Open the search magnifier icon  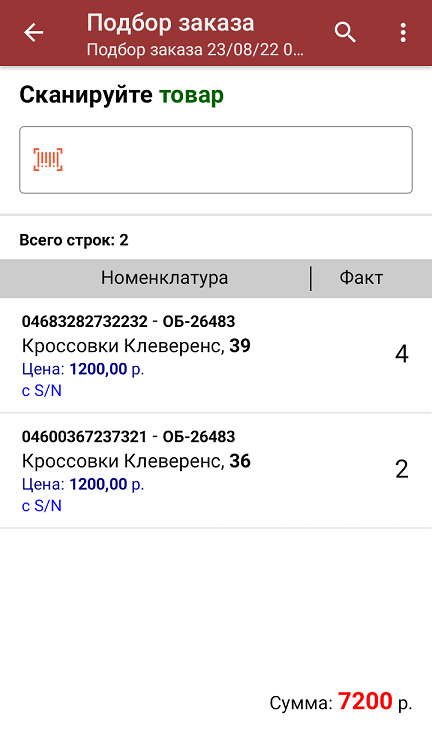(x=345, y=33)
